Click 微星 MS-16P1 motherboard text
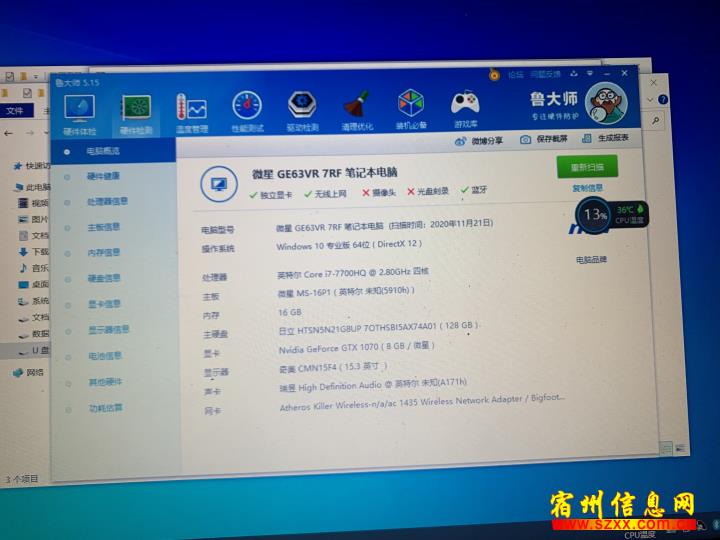This screenshot has width=720, height=540. coord(346,292)
